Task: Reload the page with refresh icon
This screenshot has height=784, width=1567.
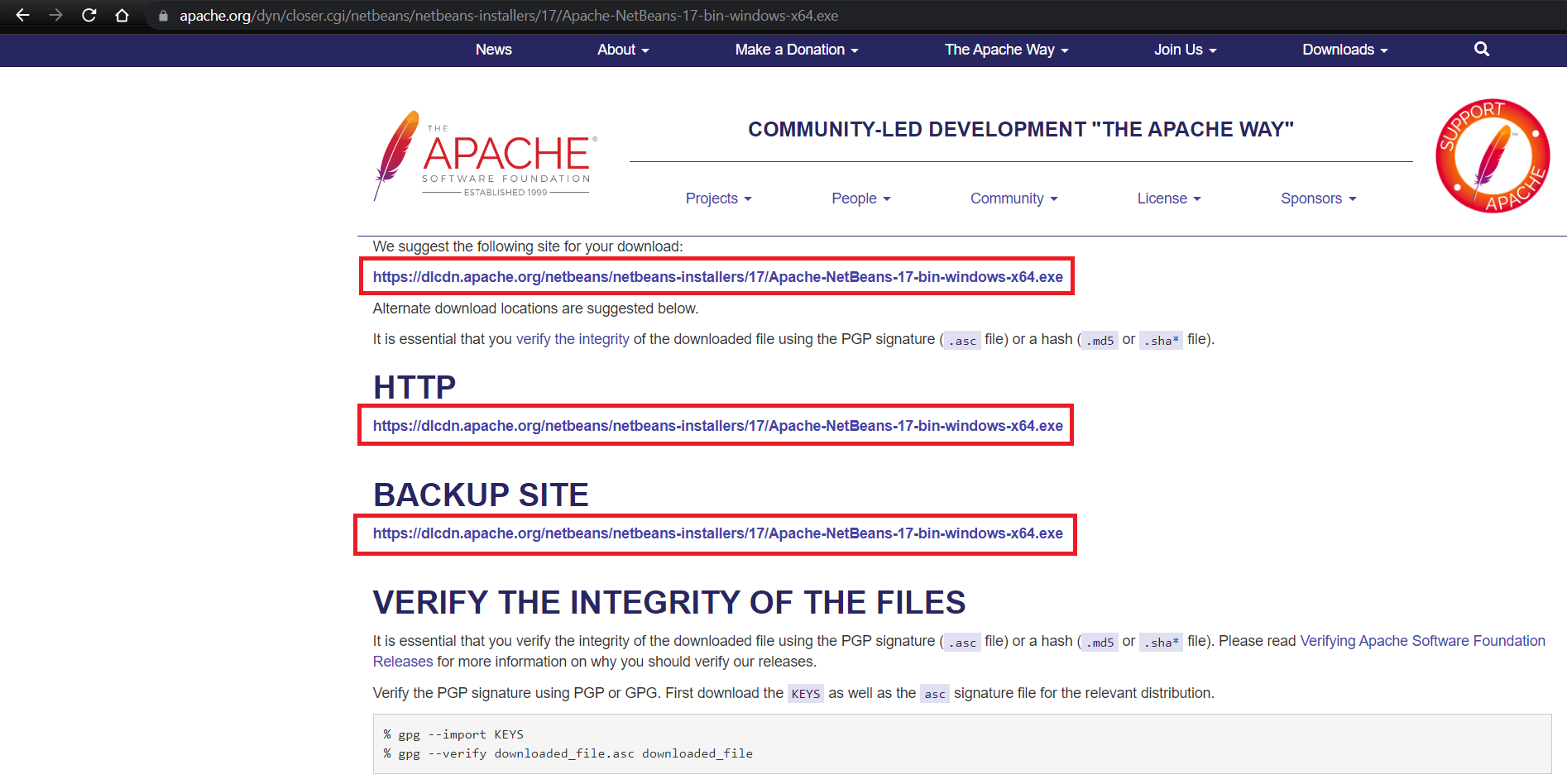Action: pos(89,16)
